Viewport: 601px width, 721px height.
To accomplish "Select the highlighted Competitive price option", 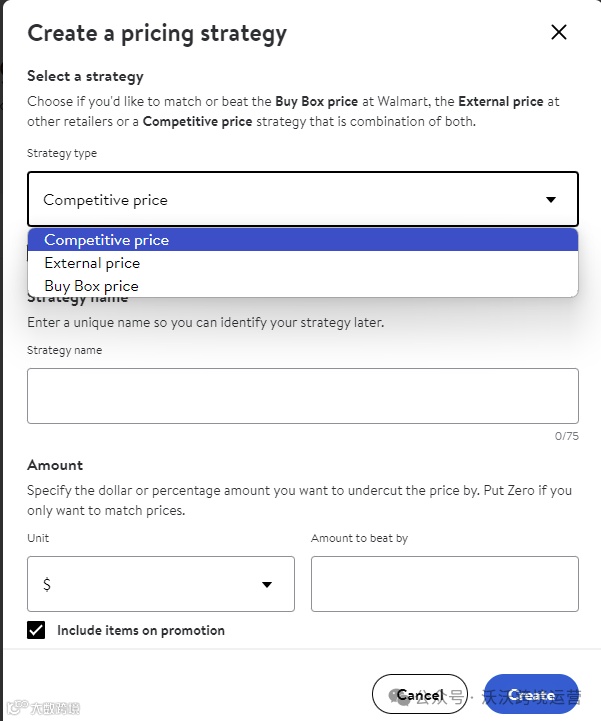I will click(107, 240).
